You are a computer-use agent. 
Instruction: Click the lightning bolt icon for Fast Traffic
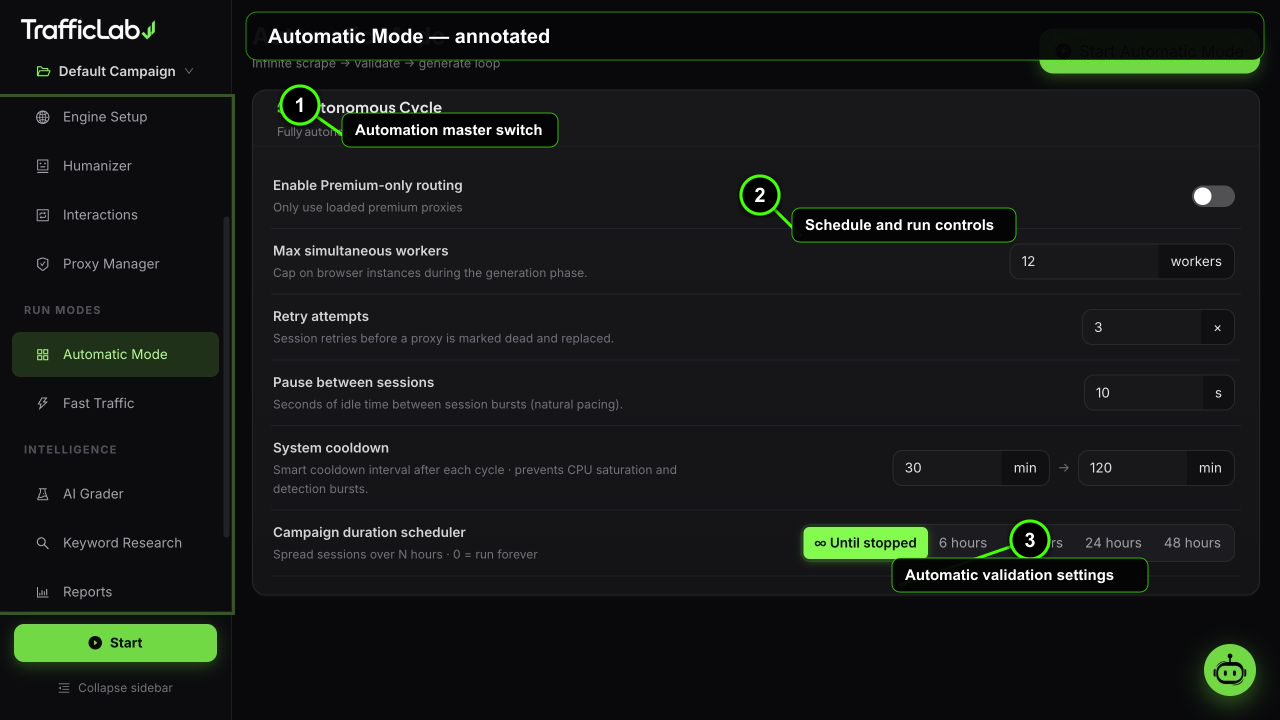(42, 403)
